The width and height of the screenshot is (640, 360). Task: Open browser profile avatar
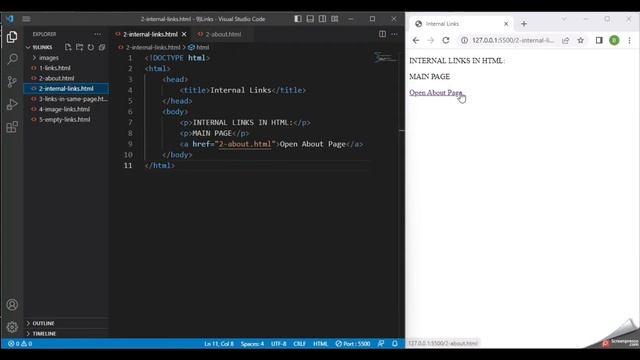(614, 40)
